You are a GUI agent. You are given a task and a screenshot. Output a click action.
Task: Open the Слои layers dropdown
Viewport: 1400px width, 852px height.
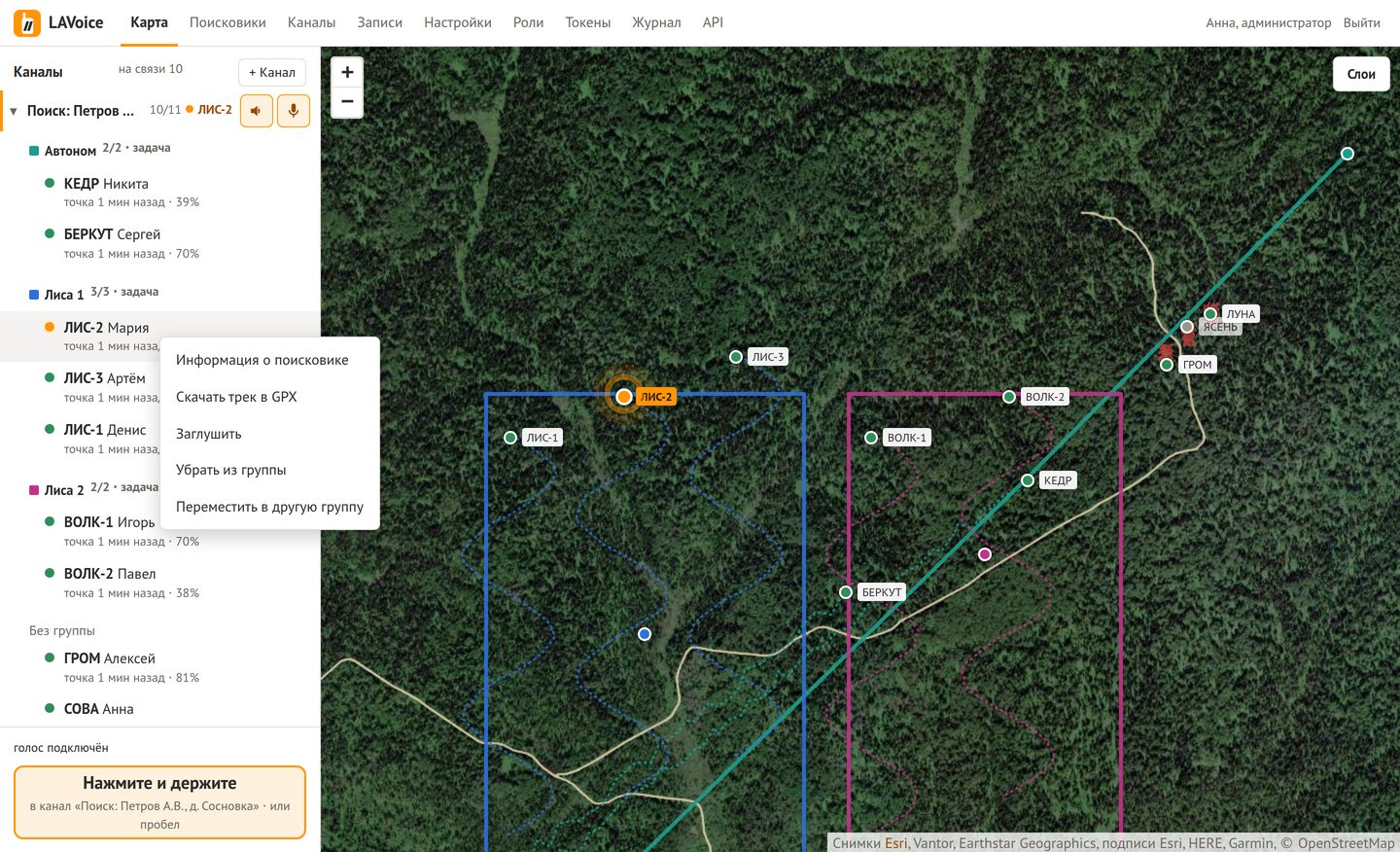coord(1361,74)
